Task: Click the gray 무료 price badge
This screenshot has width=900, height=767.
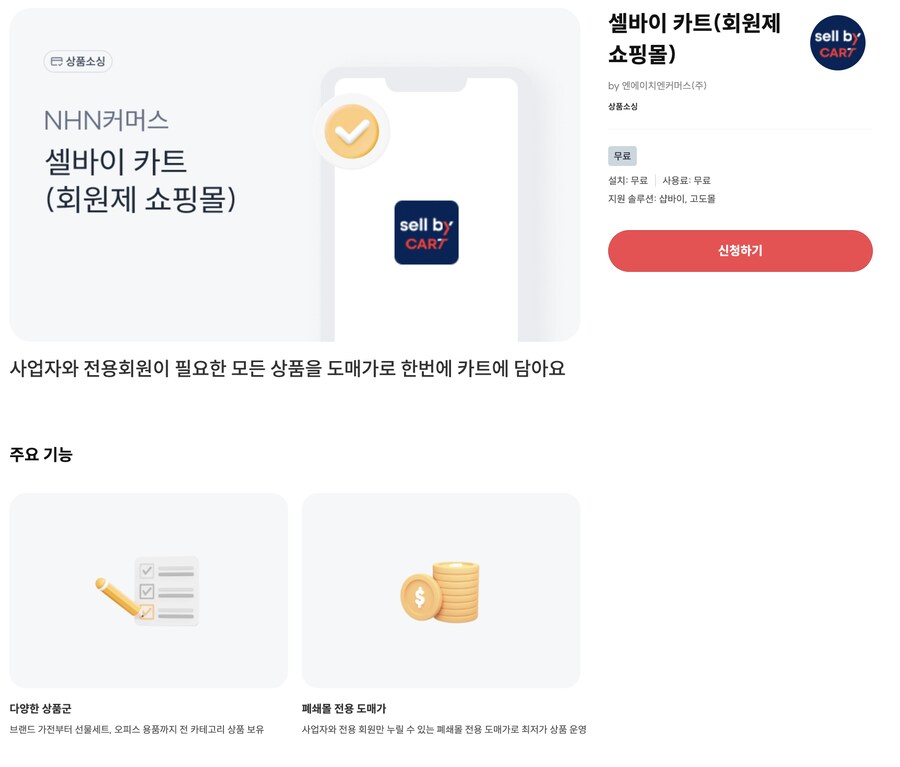Action: click(x=621, y=156)
